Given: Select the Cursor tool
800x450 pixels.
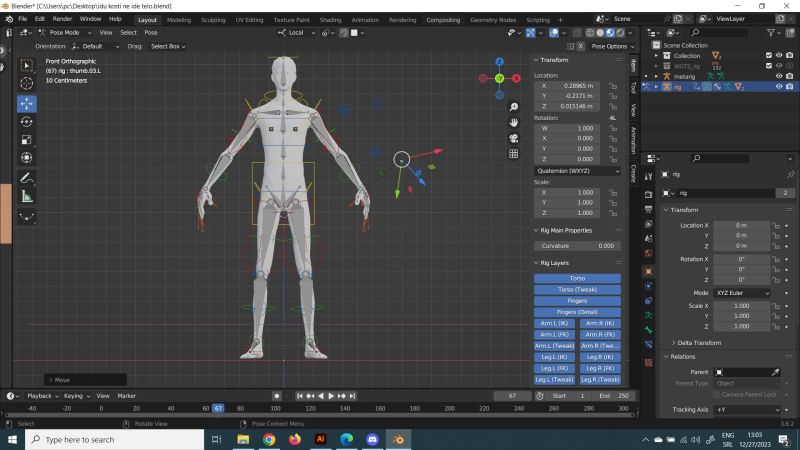Looking at the screenshot, I should 27,83.
